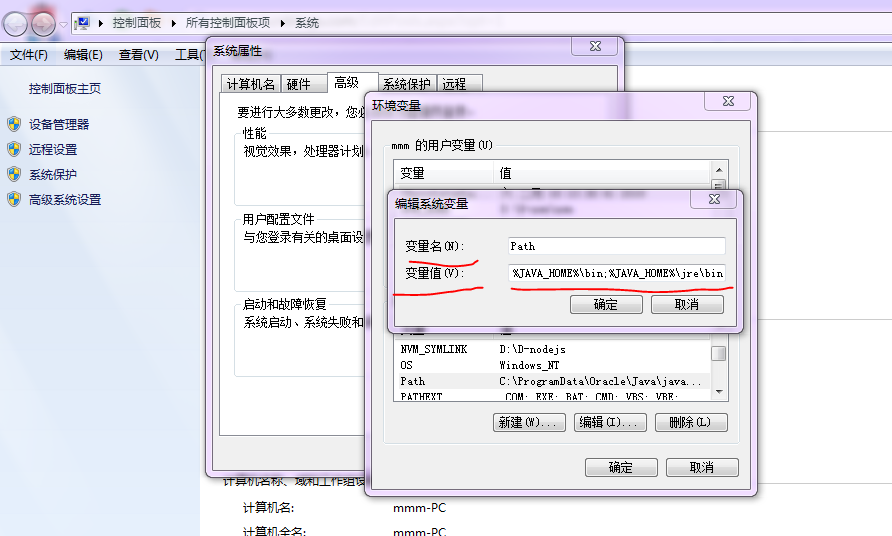
Task: Click the computer icon in address bar
Action: tap(82, 23)
